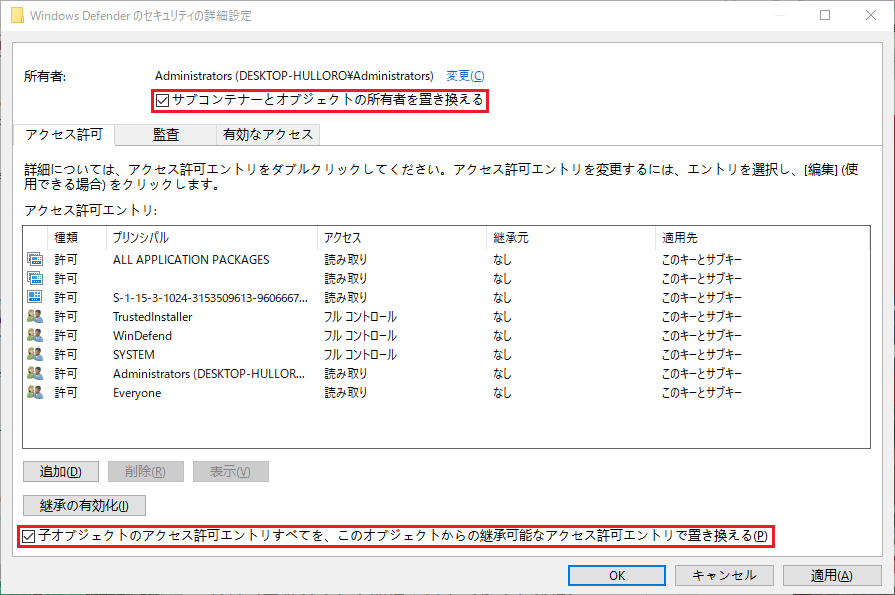This screenshot has height=595, width=895.
Task: Click the user group icon for TrustedInstaller
Action: click(x=35, y=316)
